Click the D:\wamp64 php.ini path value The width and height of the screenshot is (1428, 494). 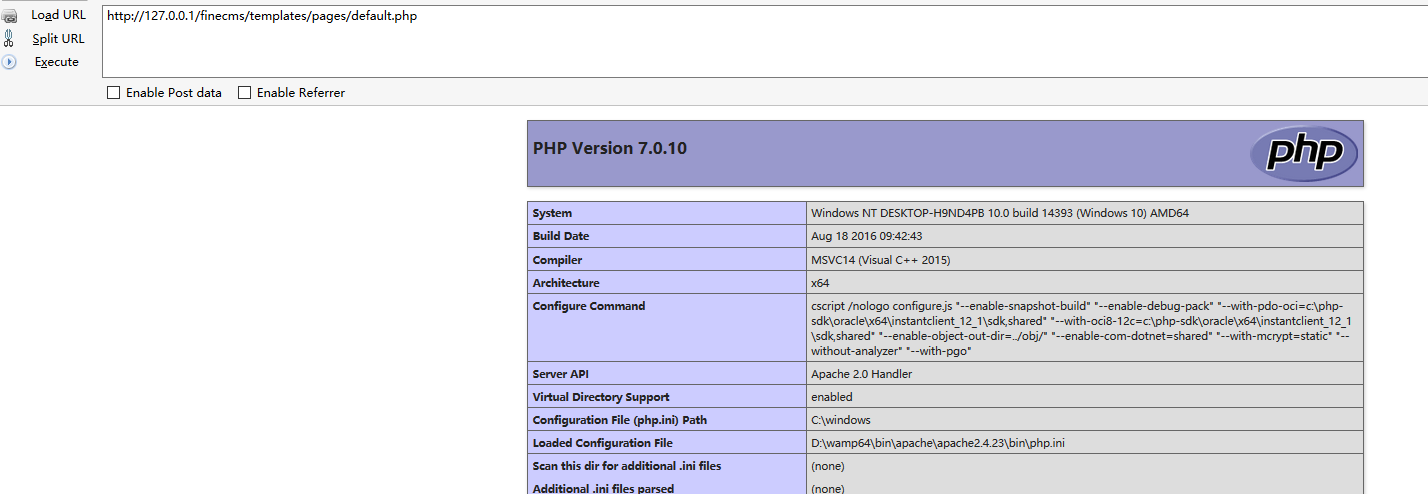(938, 443)
